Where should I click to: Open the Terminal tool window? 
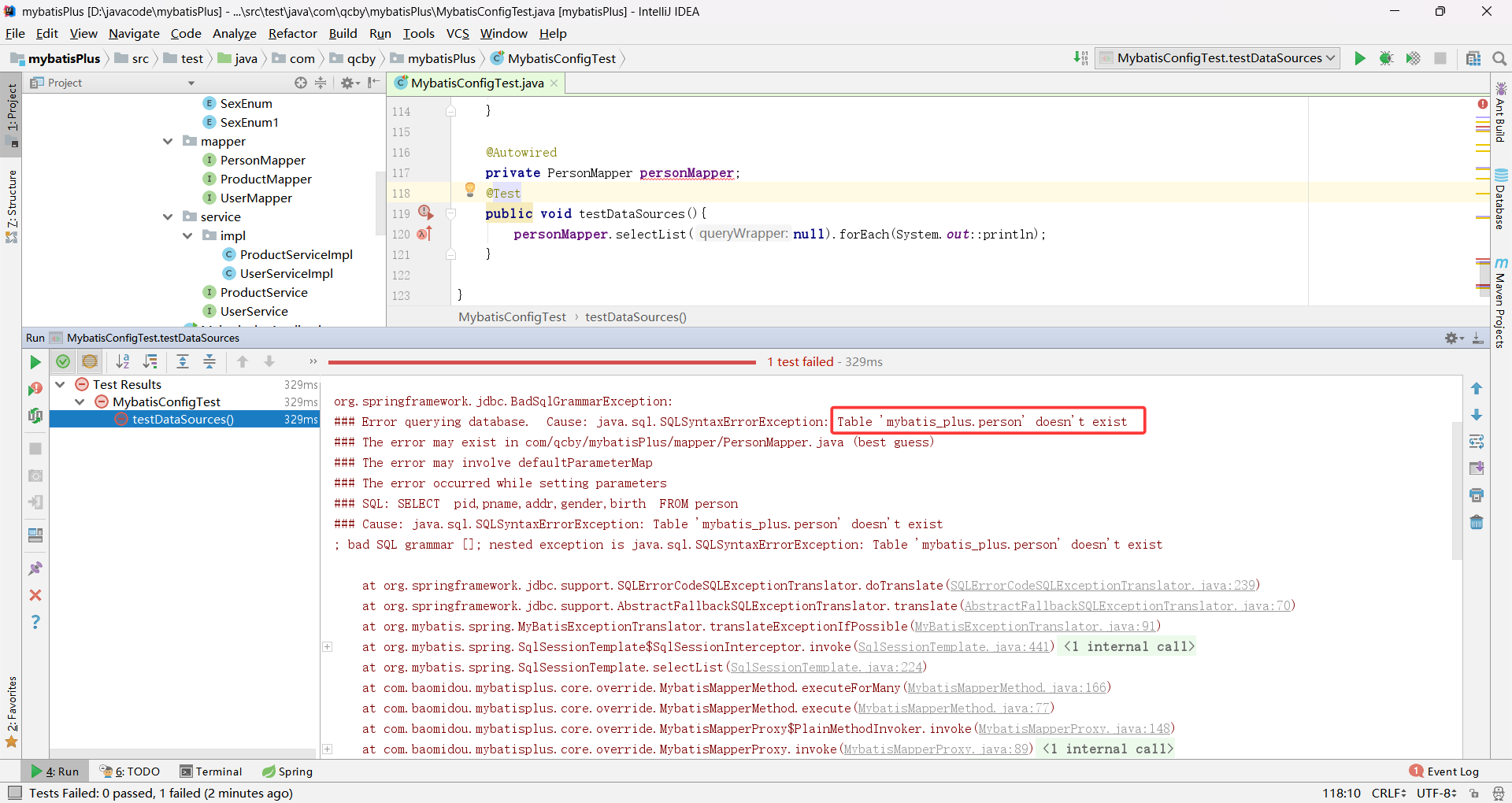(211, 772)
